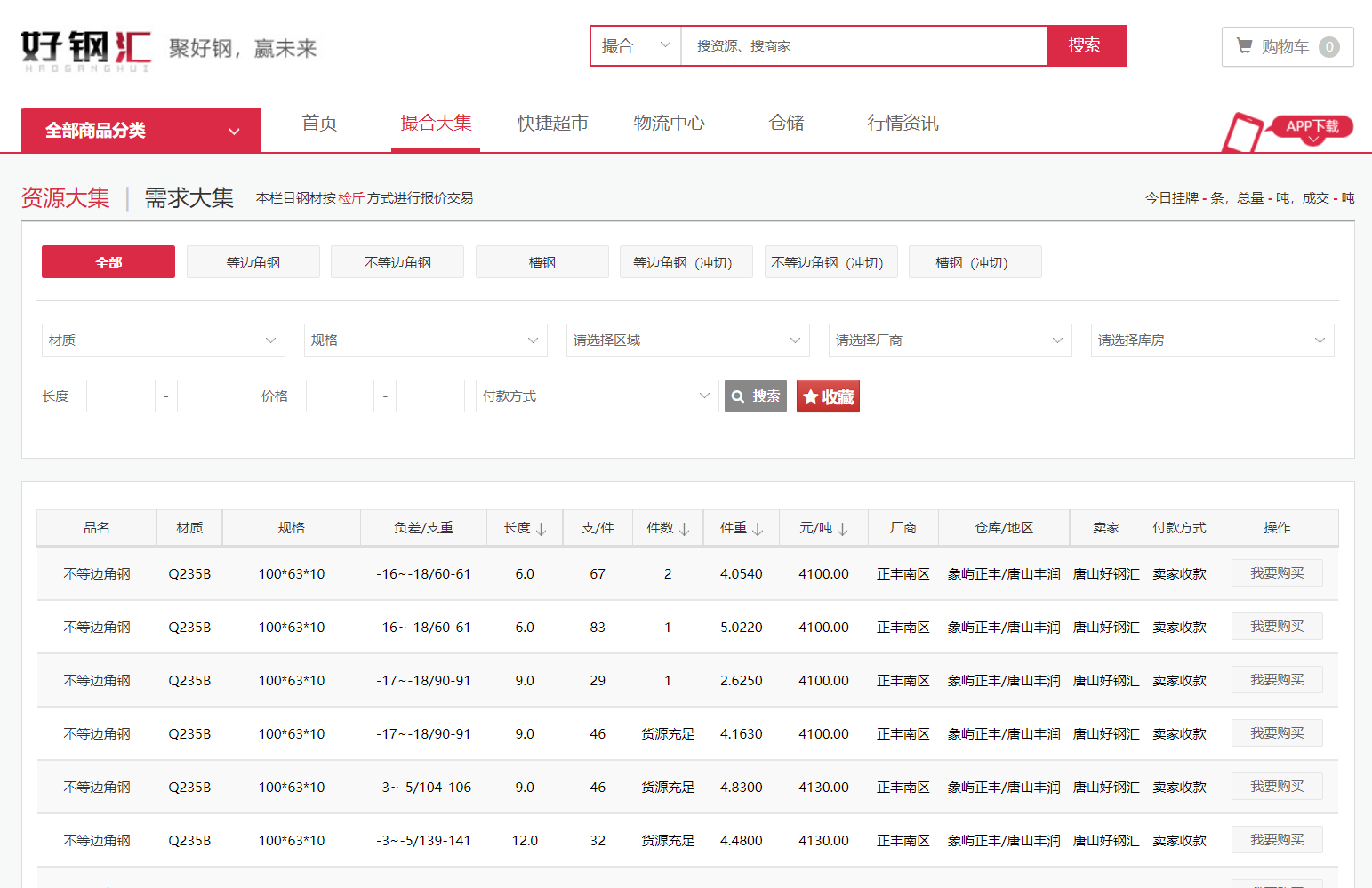This screenshot has height=888, width=1372.
Task: Open the 材质 dropdown
Action: [x=163, y=340]
